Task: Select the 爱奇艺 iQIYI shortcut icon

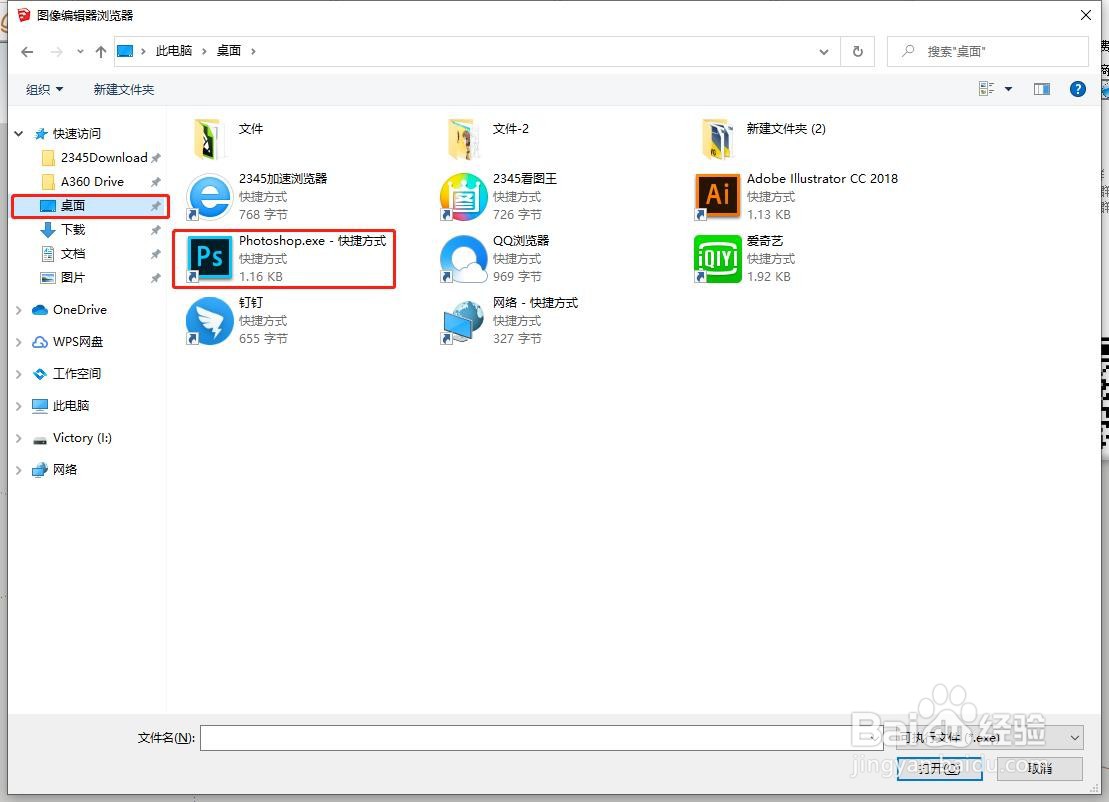Action: click(718, 258)
